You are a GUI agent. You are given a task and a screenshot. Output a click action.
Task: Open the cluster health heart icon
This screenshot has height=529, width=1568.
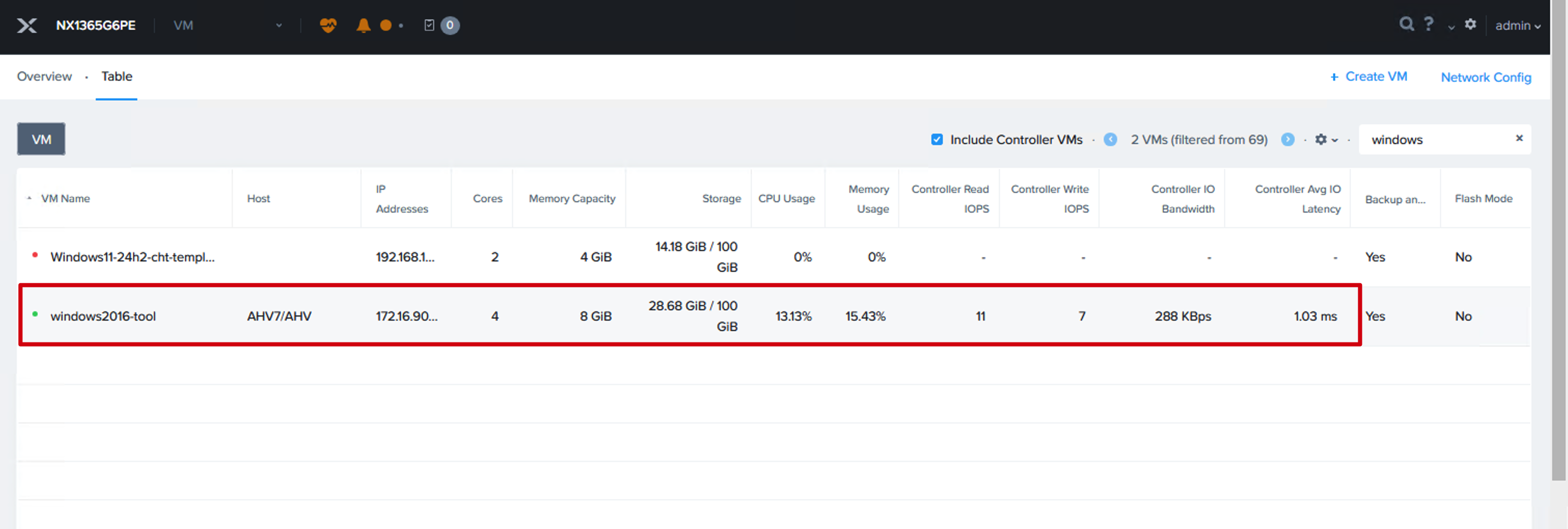(328, 25)
